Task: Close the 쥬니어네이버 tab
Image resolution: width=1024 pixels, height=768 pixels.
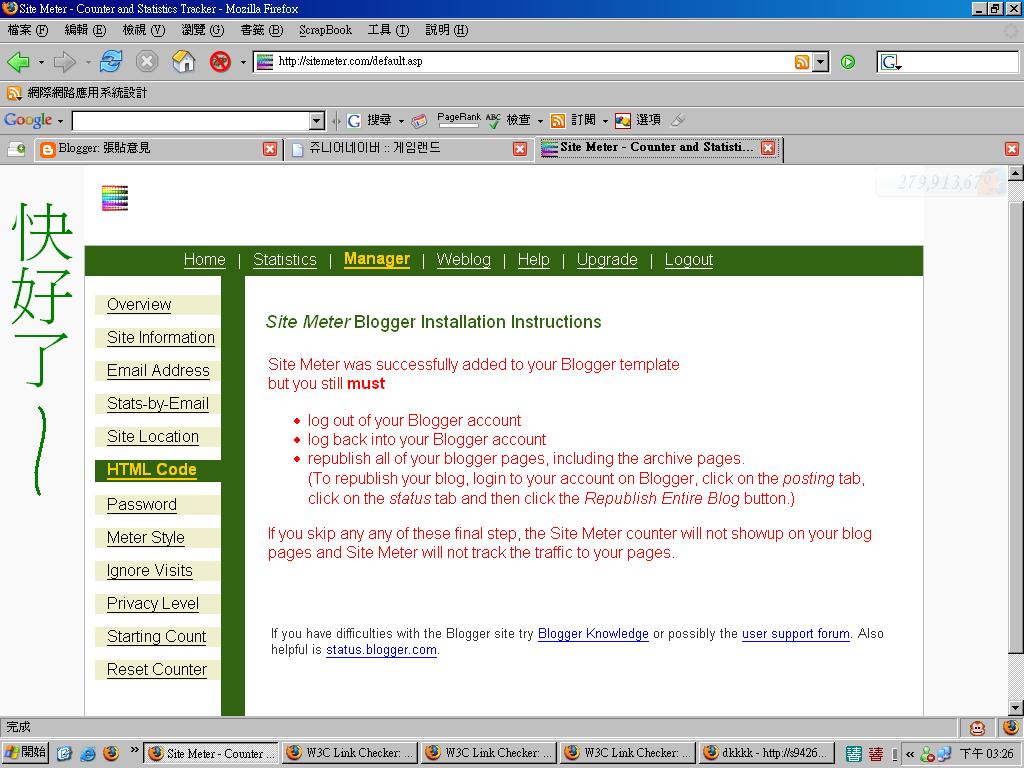Action: (520, 149)
